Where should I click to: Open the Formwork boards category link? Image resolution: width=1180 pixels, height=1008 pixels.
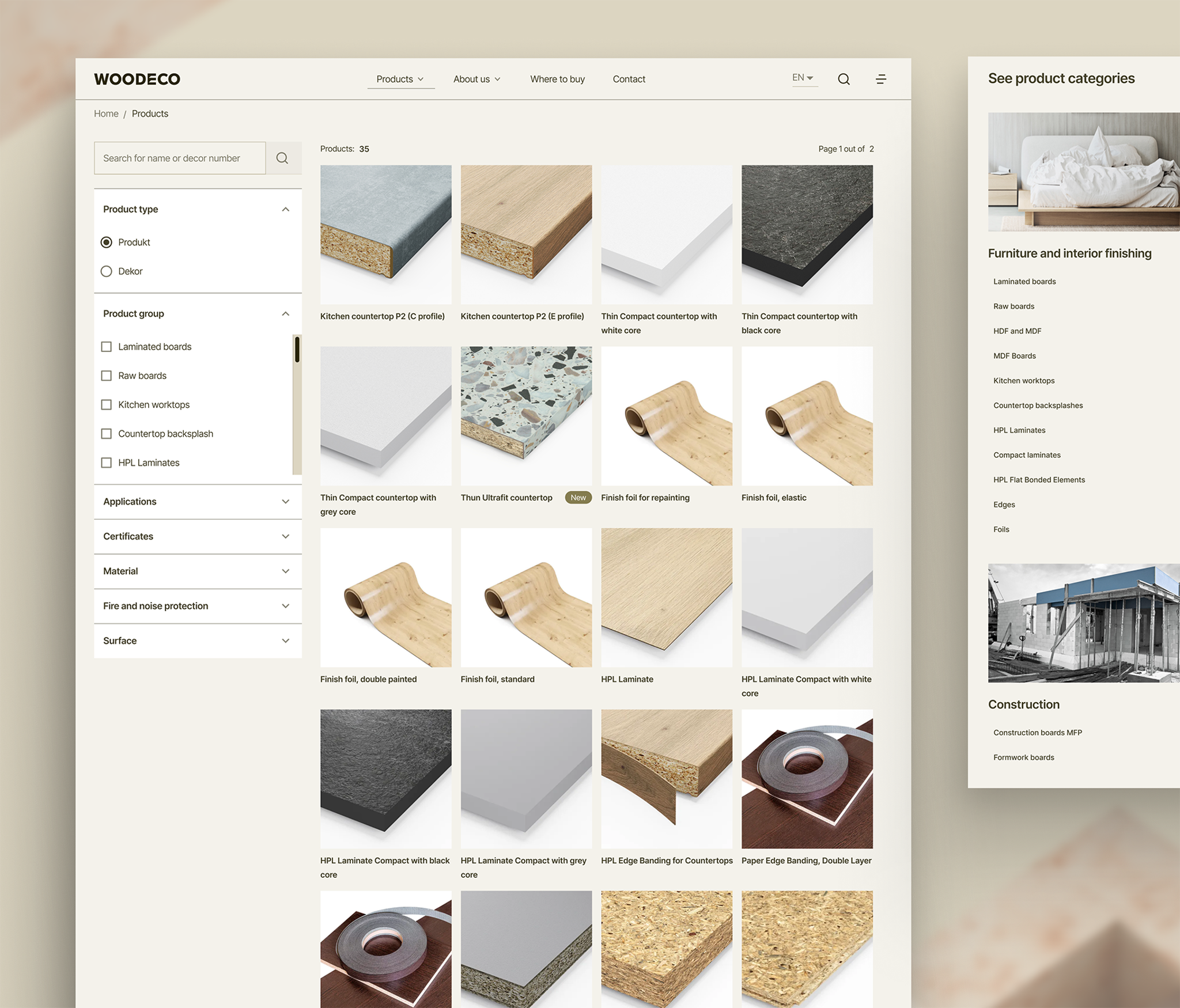point(1023,757)
